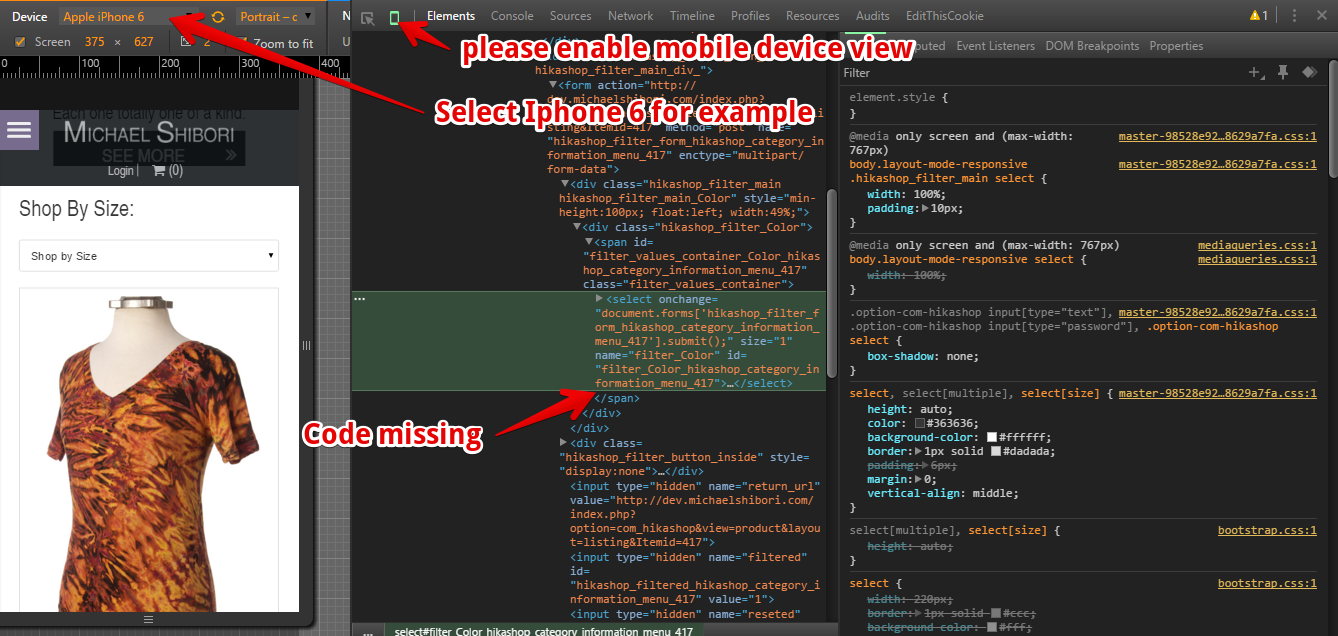
Task: Open the hamburger menu on the mobile site
Action: 19,130
